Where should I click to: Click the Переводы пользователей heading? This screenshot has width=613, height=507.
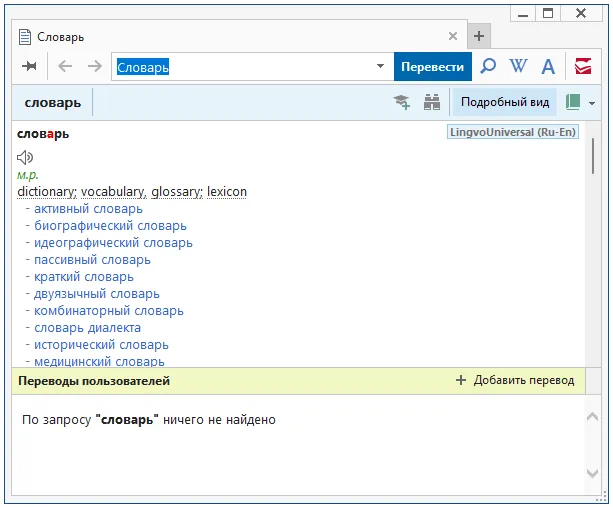coord(94,381)
